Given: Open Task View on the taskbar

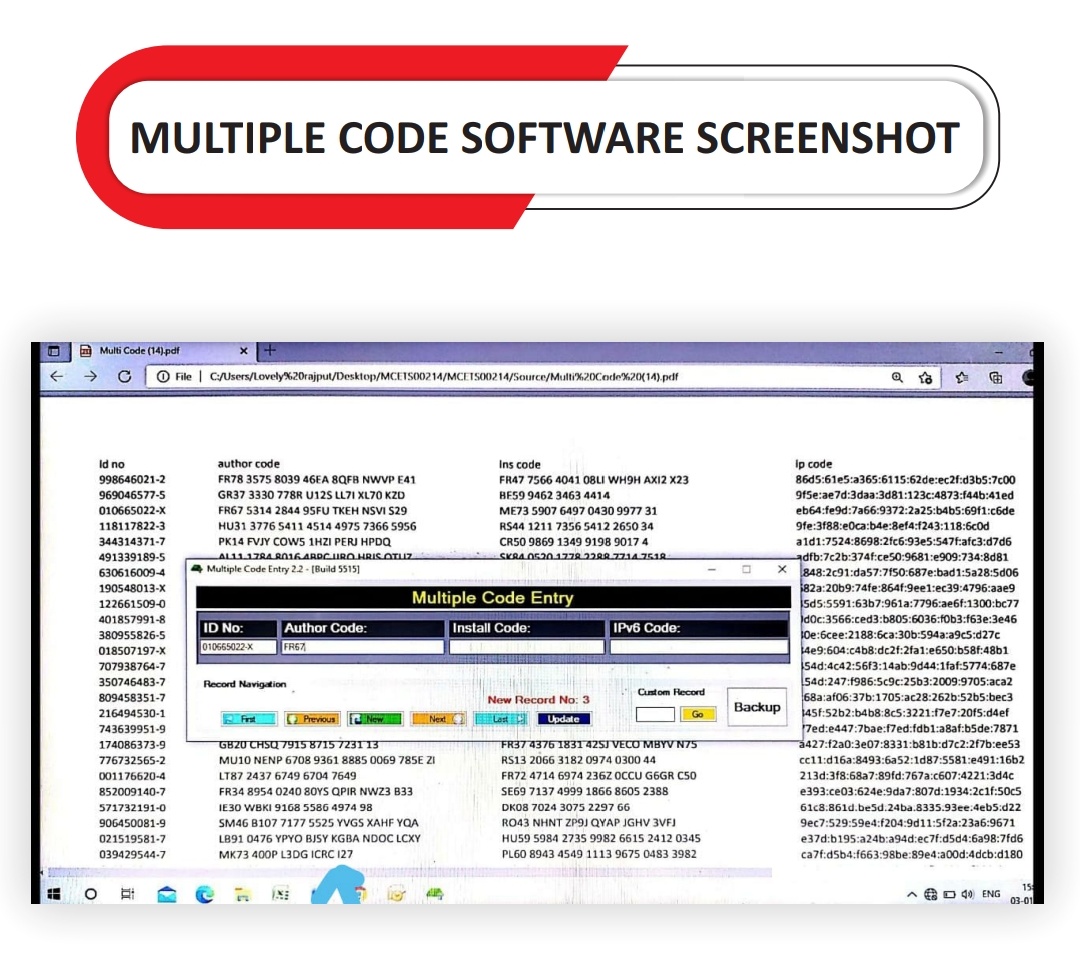Looking at the screenshot, I should point(127,894).
